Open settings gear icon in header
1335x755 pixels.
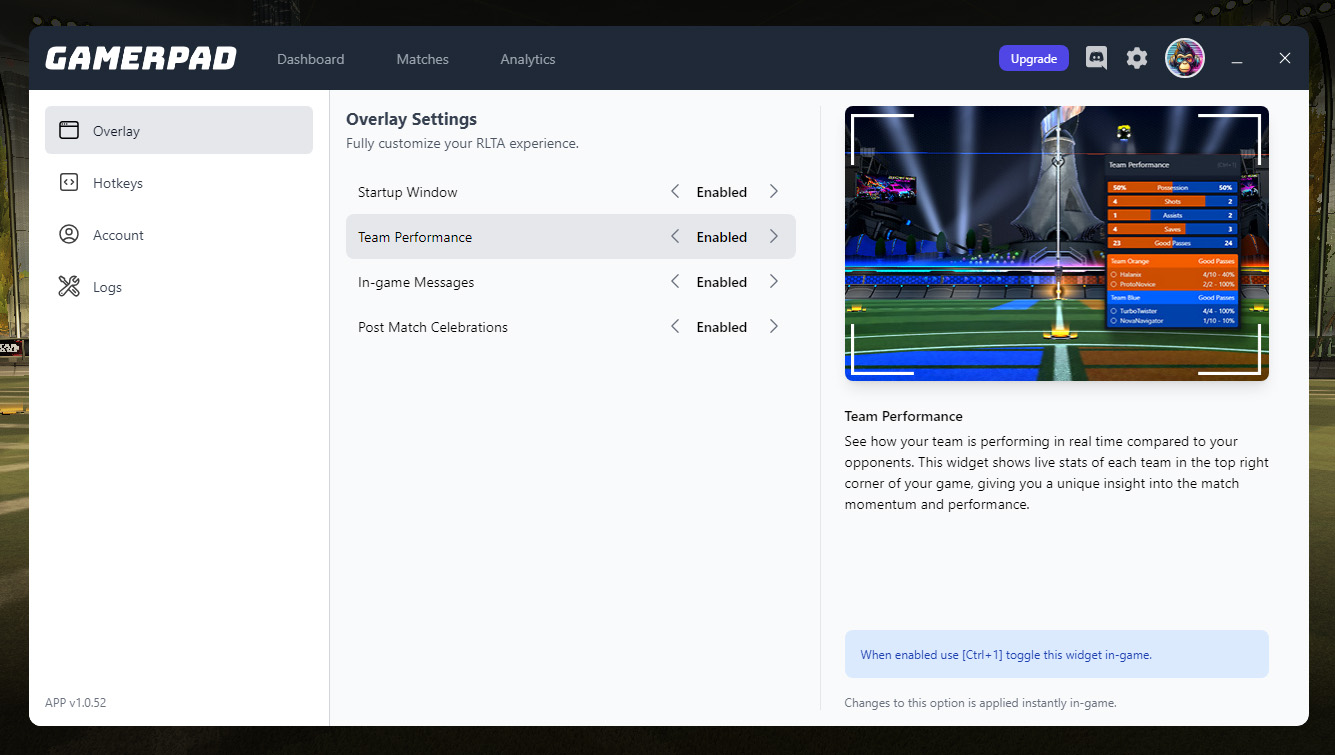tap(1137, 58)
